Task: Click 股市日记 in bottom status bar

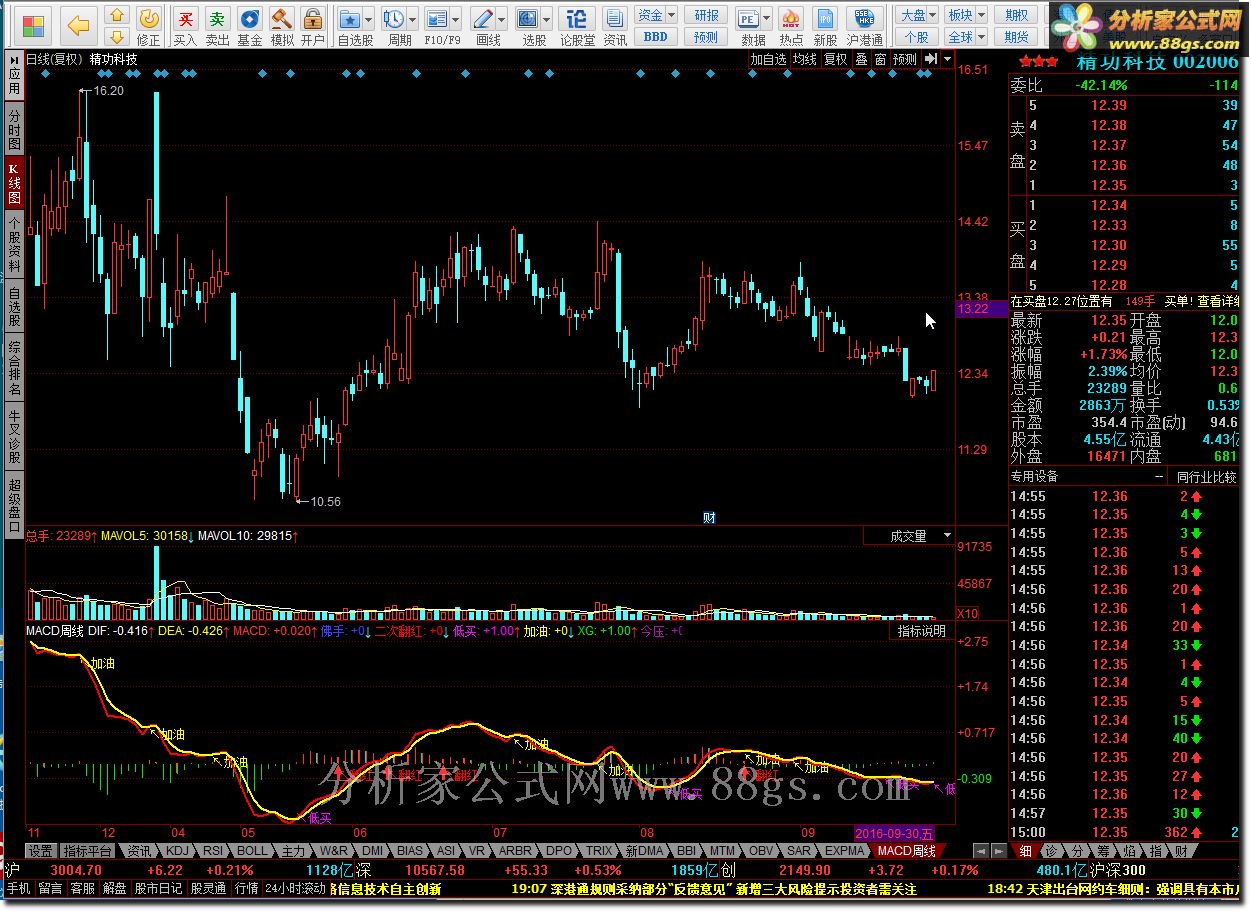Action: [159, 888]
